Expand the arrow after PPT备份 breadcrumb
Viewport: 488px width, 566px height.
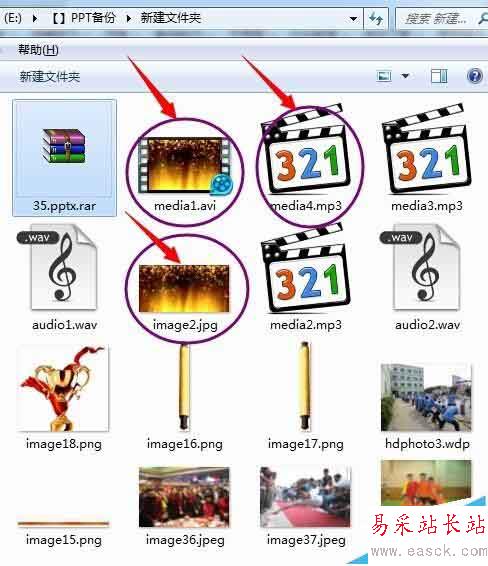pos(128,18)
